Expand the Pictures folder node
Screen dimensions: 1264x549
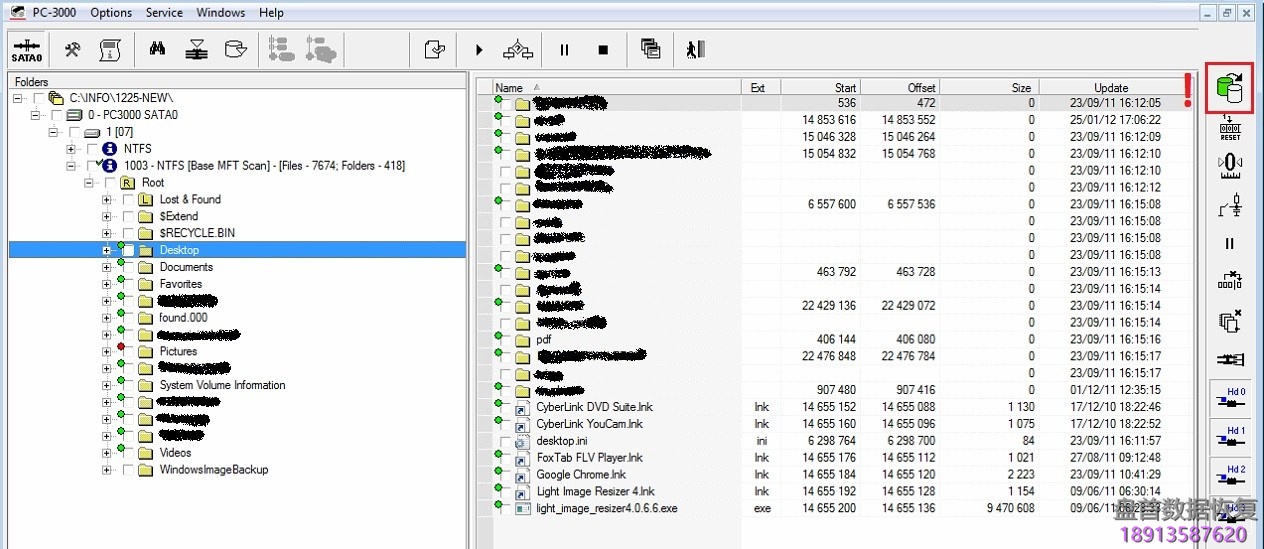106,352
